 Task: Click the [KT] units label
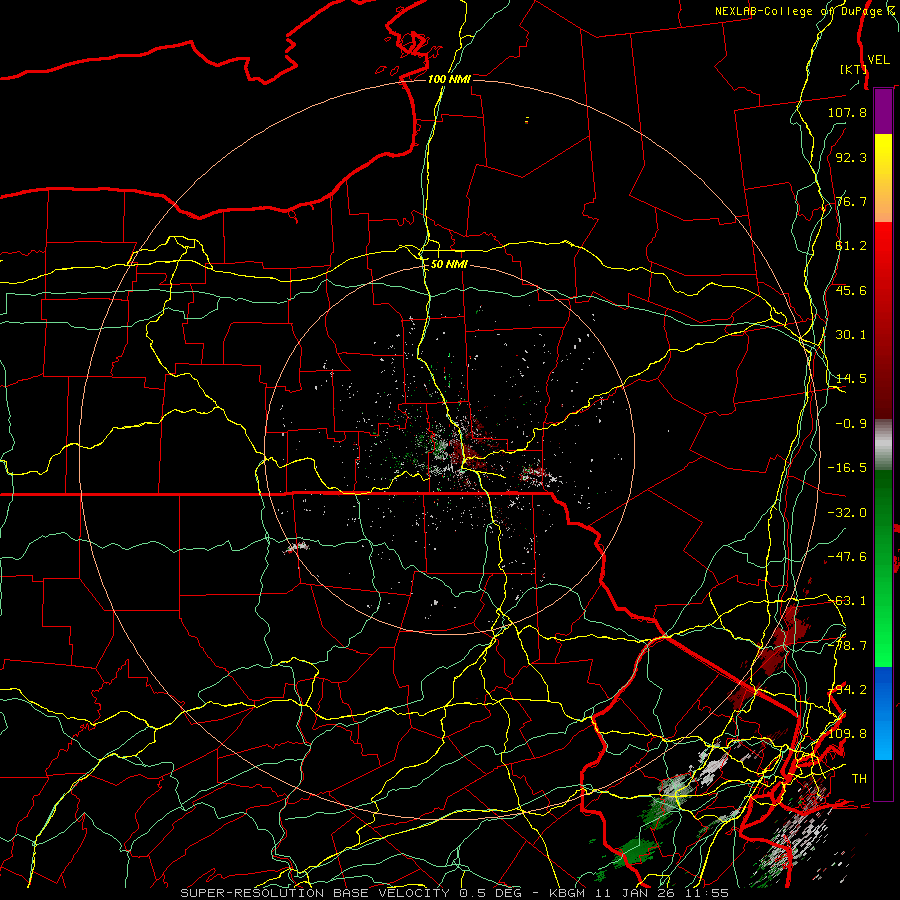[x=853, y=69]
